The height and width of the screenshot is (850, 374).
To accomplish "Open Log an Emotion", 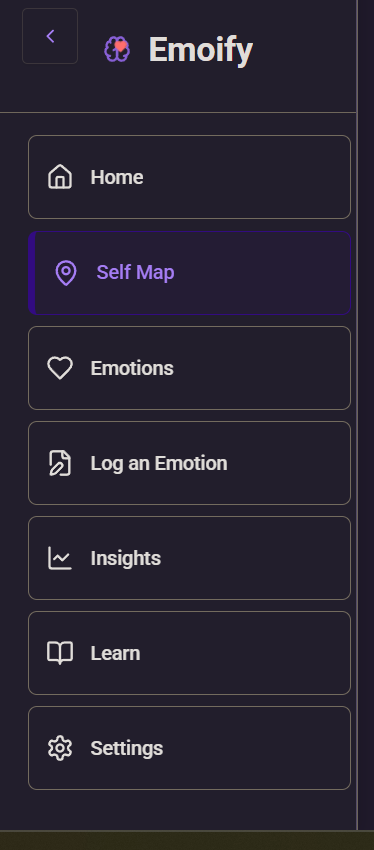I will point(189,463).
